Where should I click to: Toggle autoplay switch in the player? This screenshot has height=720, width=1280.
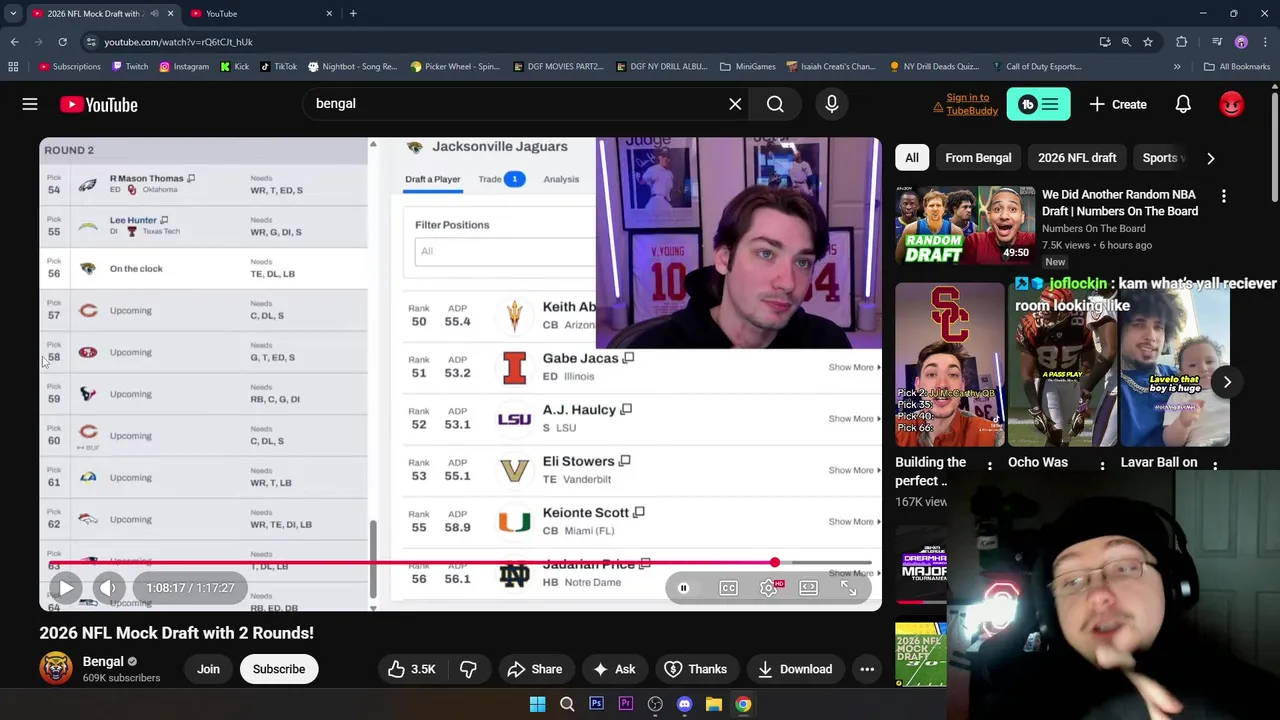684,588
